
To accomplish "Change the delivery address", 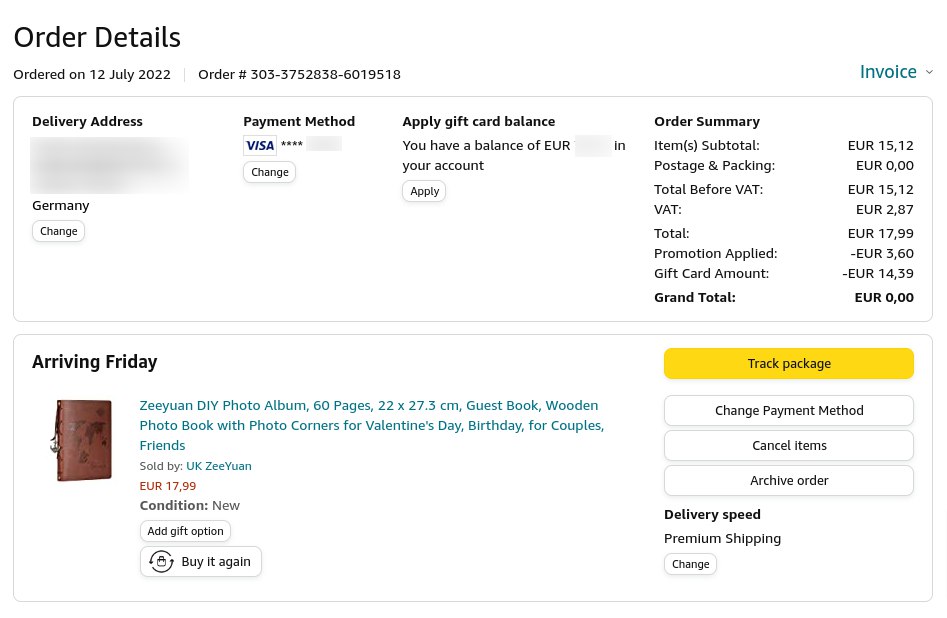I will point(58,231).
